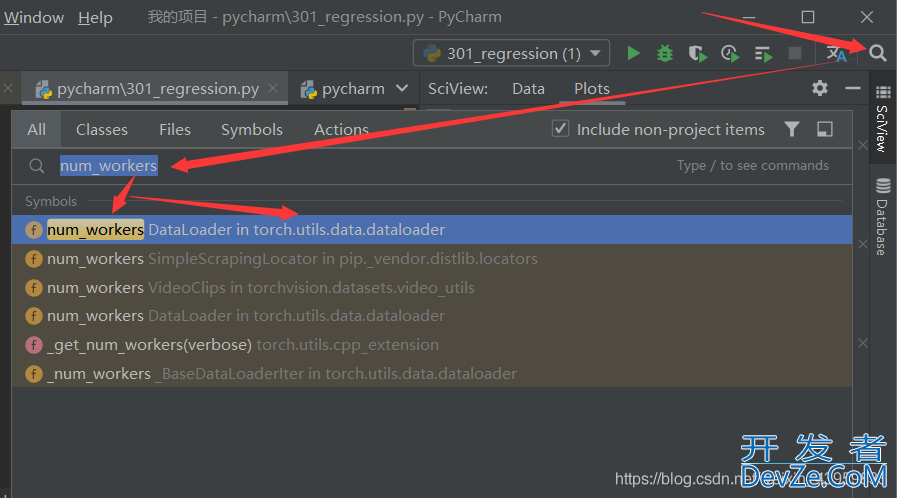Run the 301_regression configuration
This screenshot has height=498, width=897.
pos(633,54)
